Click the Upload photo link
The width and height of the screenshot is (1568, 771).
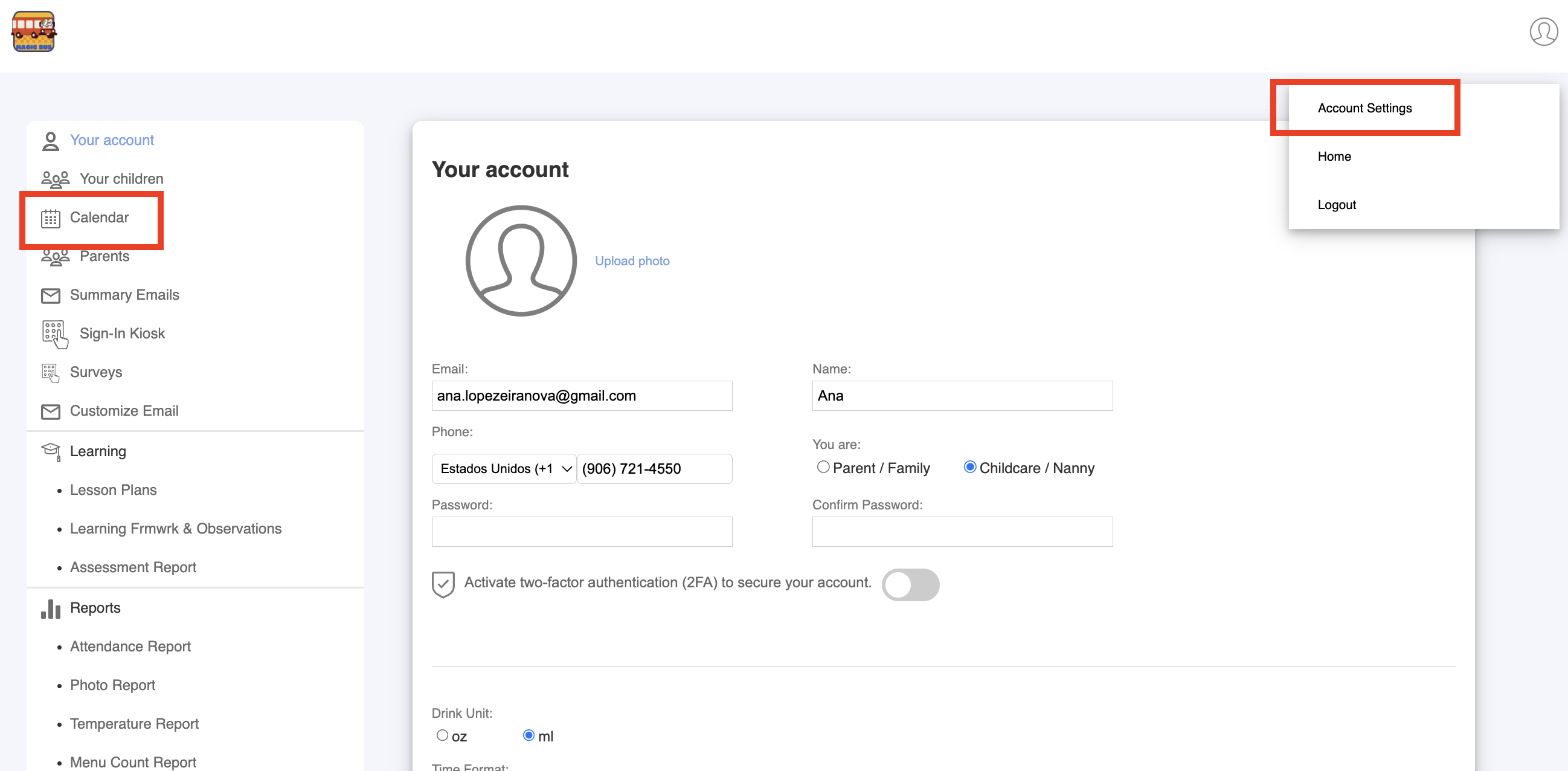(x=632, y=260)
